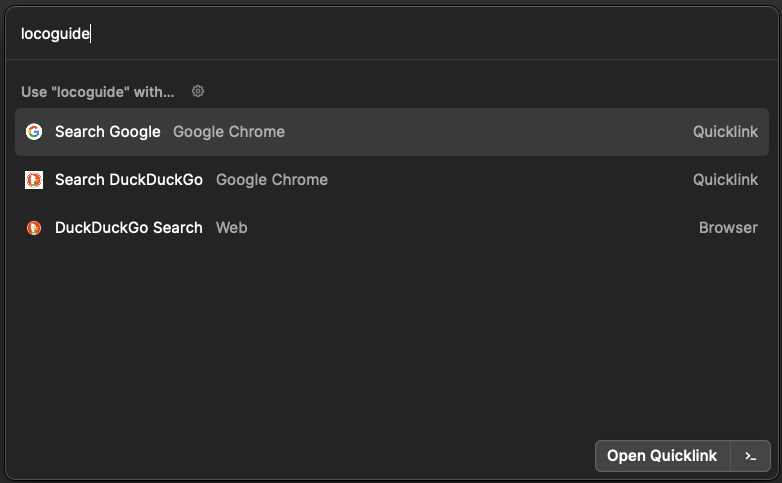Click the DuckDuckGo icon beside DuckDuckGo Search

[x=34, y=228]
